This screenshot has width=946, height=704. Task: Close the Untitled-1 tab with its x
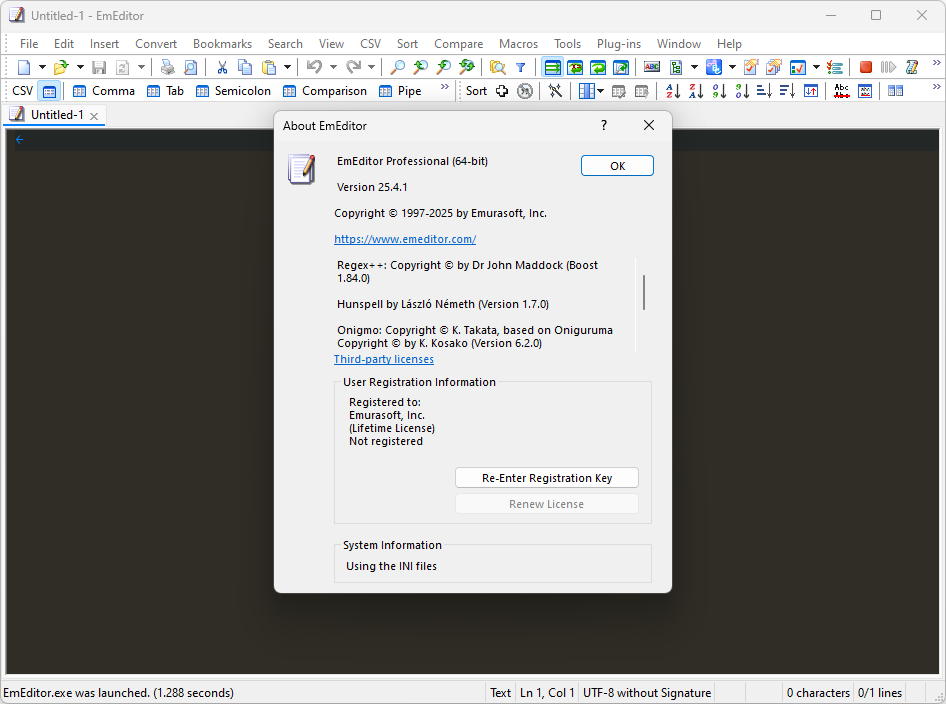(x=94, y=116)
